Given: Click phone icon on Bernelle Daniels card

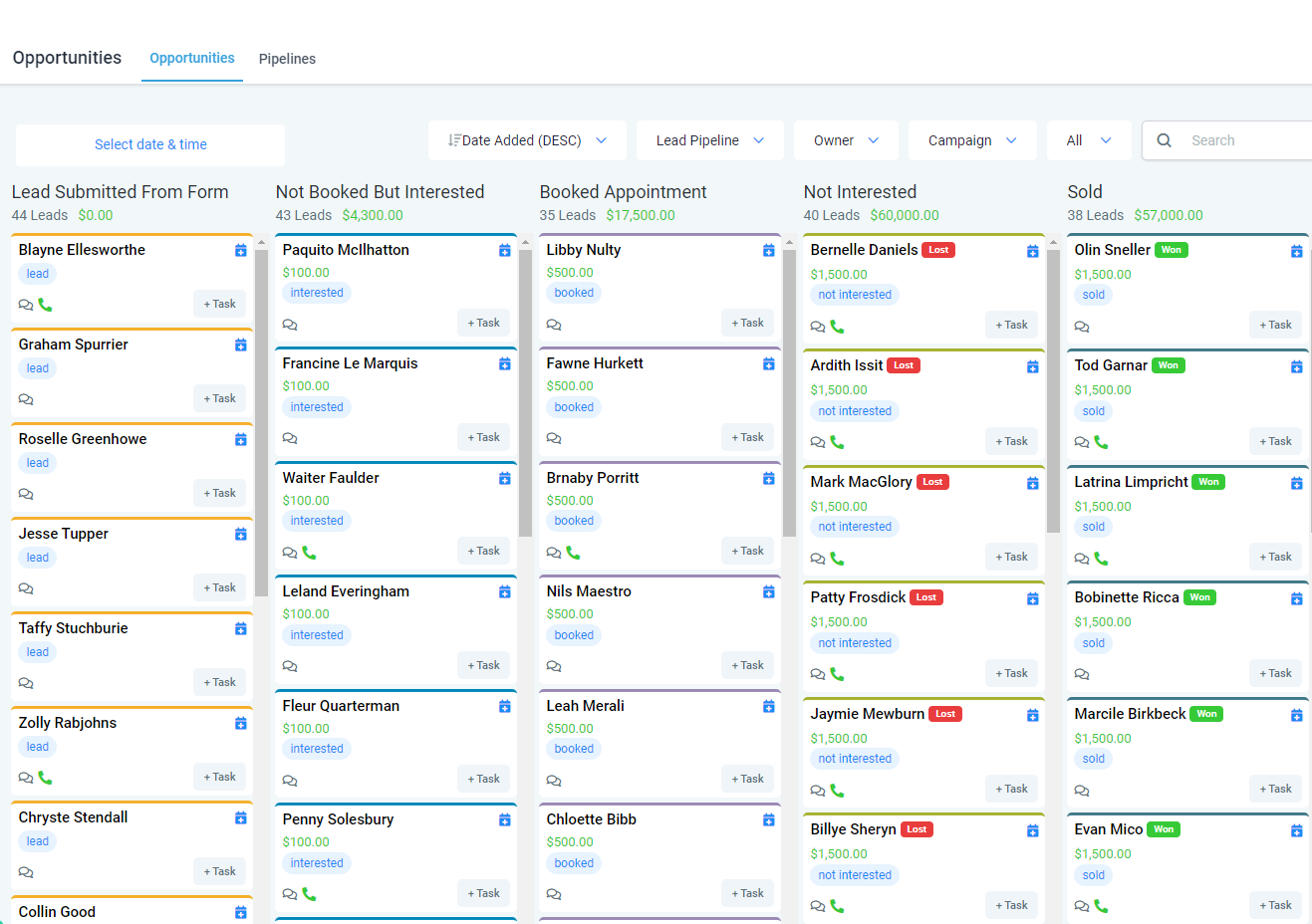Looking at the screenshot, I should pos(837,326).
